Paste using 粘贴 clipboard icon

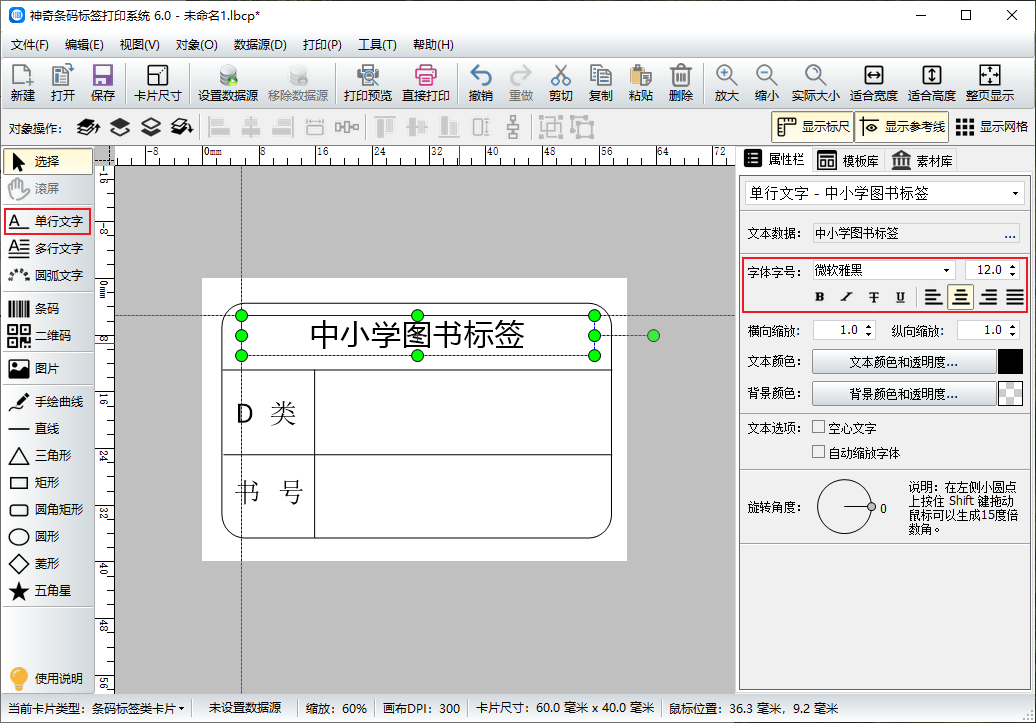(640, 83)
